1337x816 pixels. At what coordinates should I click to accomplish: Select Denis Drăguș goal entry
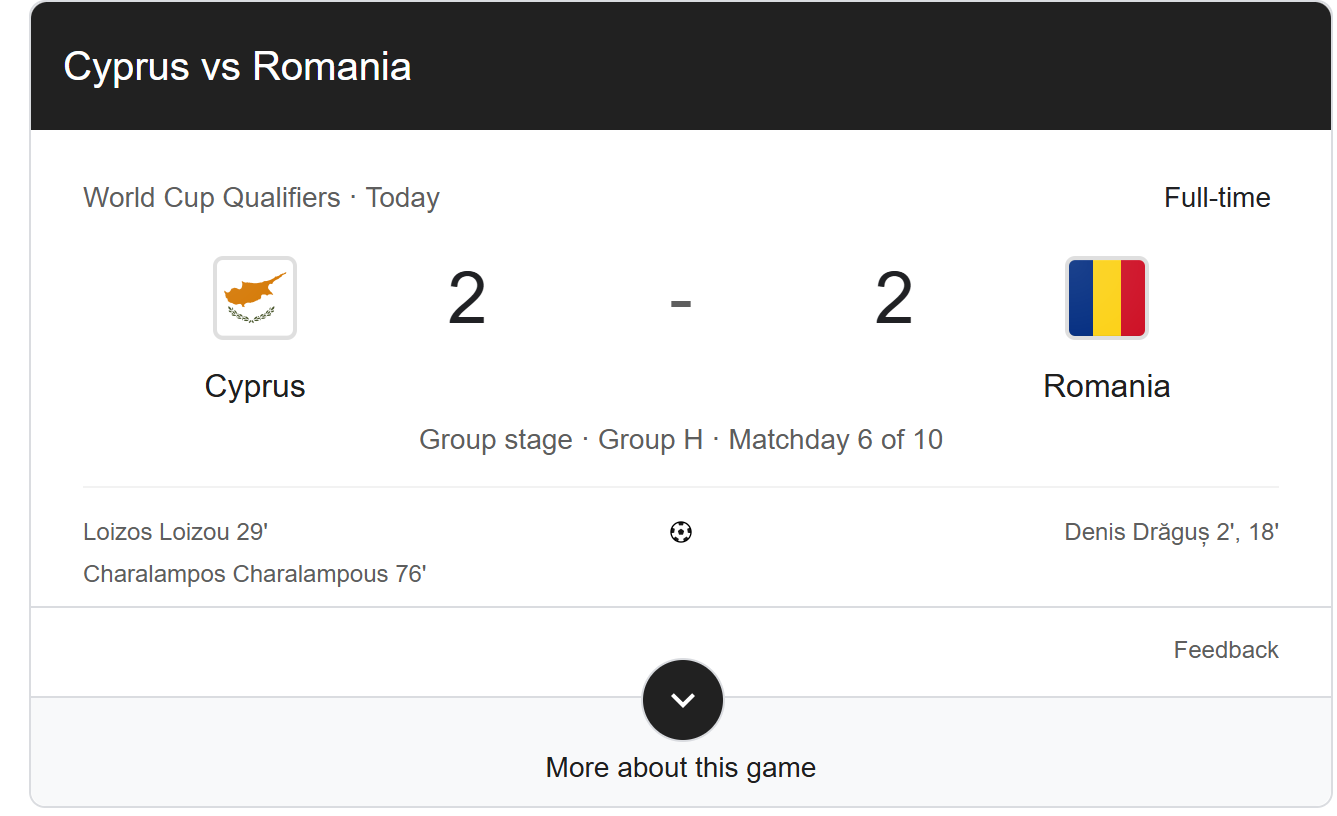pyautogui.click(x=1172, y=532)
